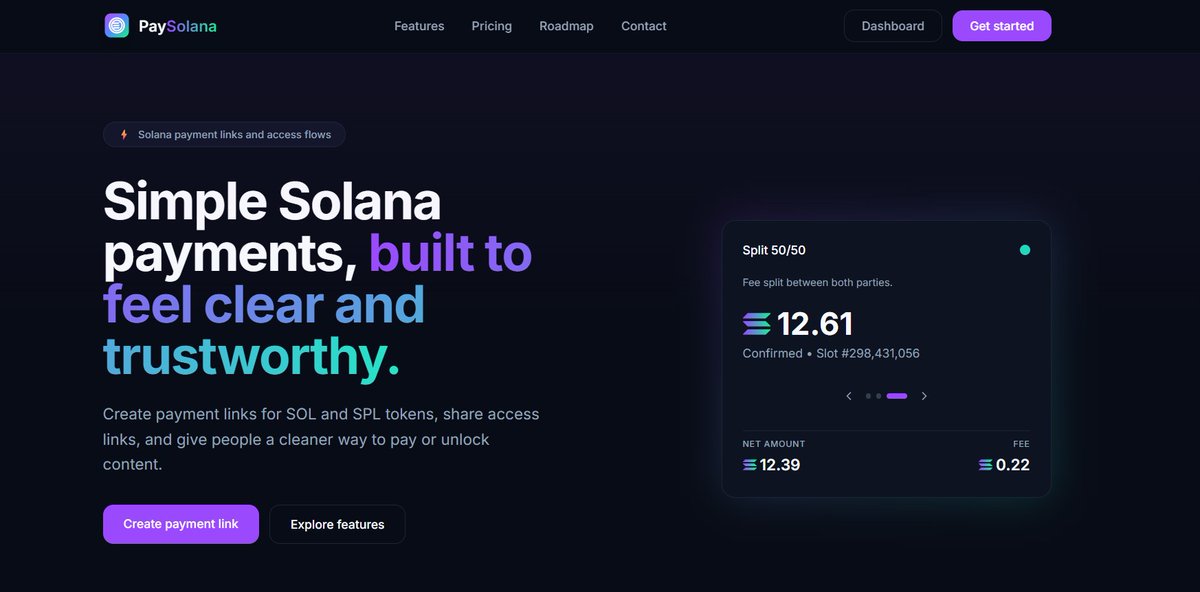Click the Solana icon next to Net Amount 12.39
Viewport: 1200px width, 592px height.
point(748,464)
